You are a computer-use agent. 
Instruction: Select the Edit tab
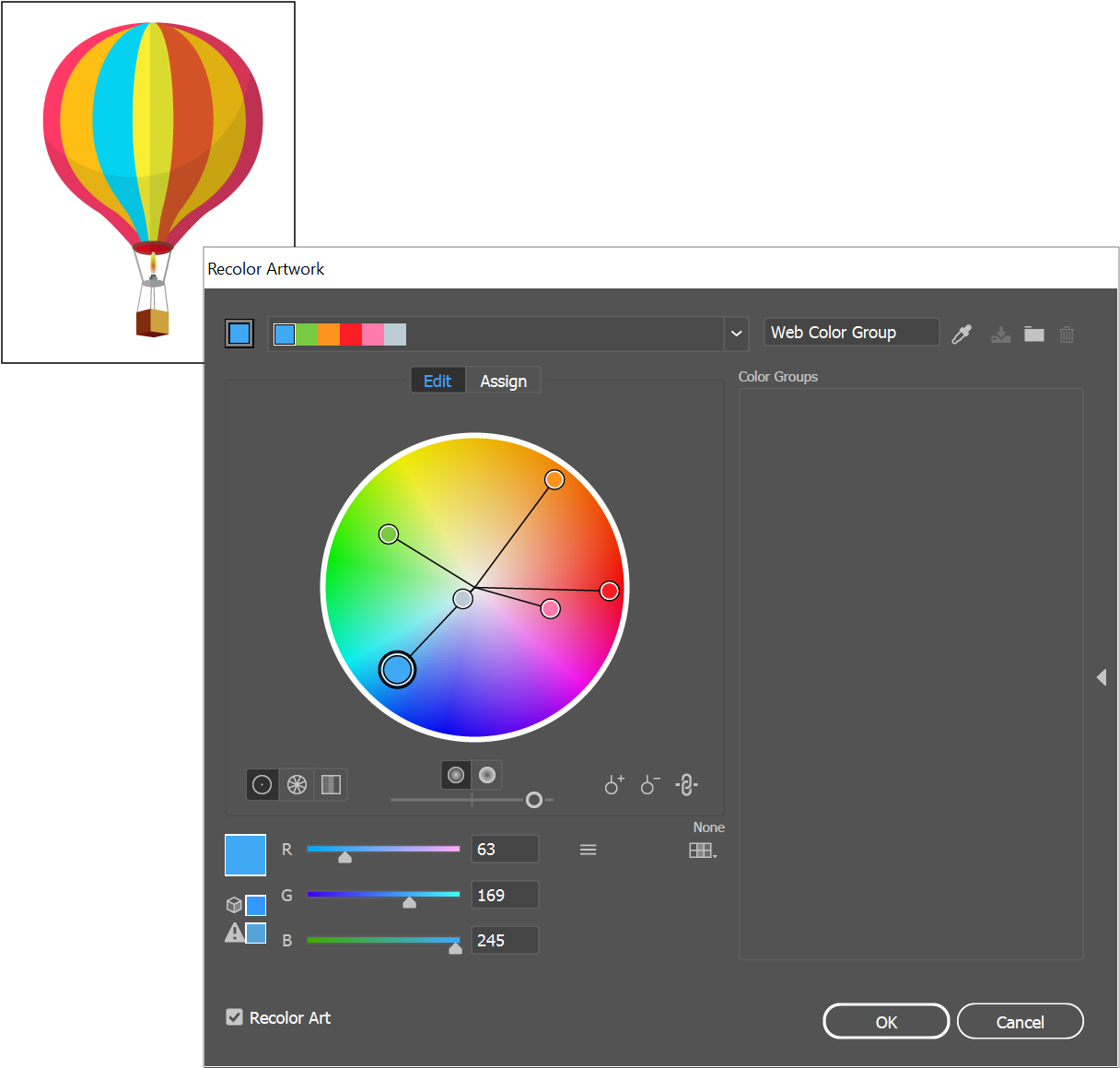pos(437,380)
